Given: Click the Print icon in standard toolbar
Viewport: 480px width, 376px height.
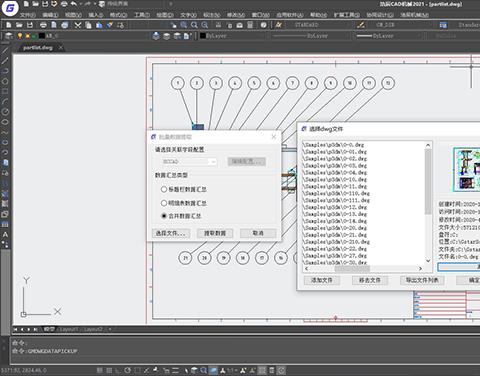Looking at the screenshot, I should click(43, 25).
